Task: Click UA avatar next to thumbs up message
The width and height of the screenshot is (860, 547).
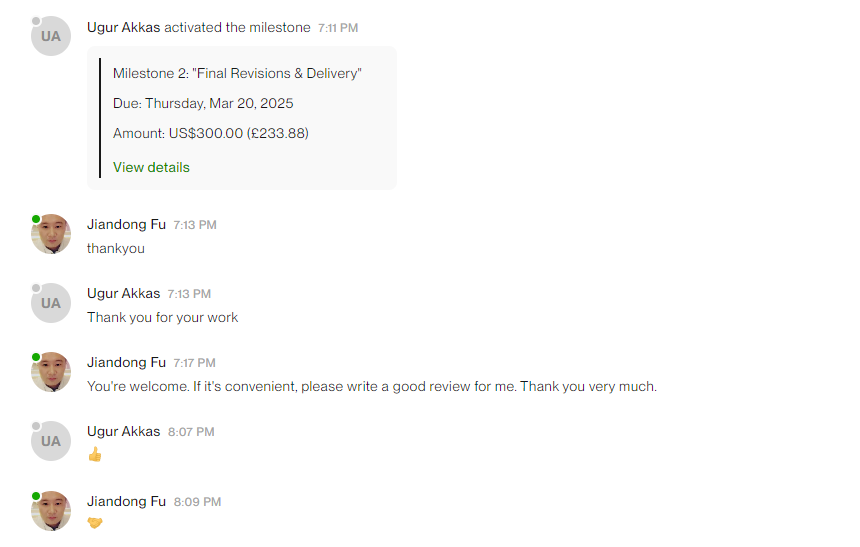Action: tap(51, 441)
